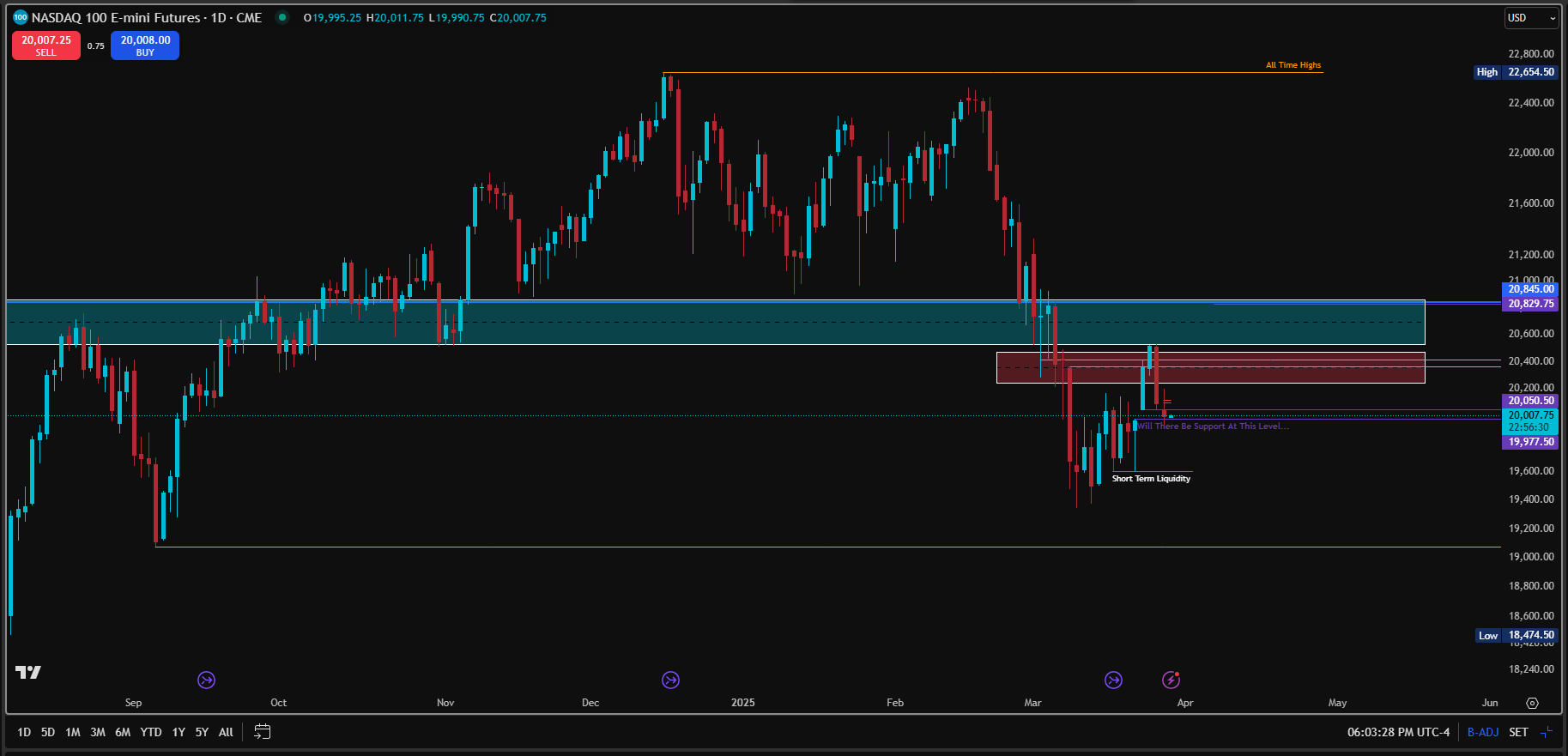Open the December roll event marker icon
Viewport: 1568px width, 756px height.
coord(671,680)
